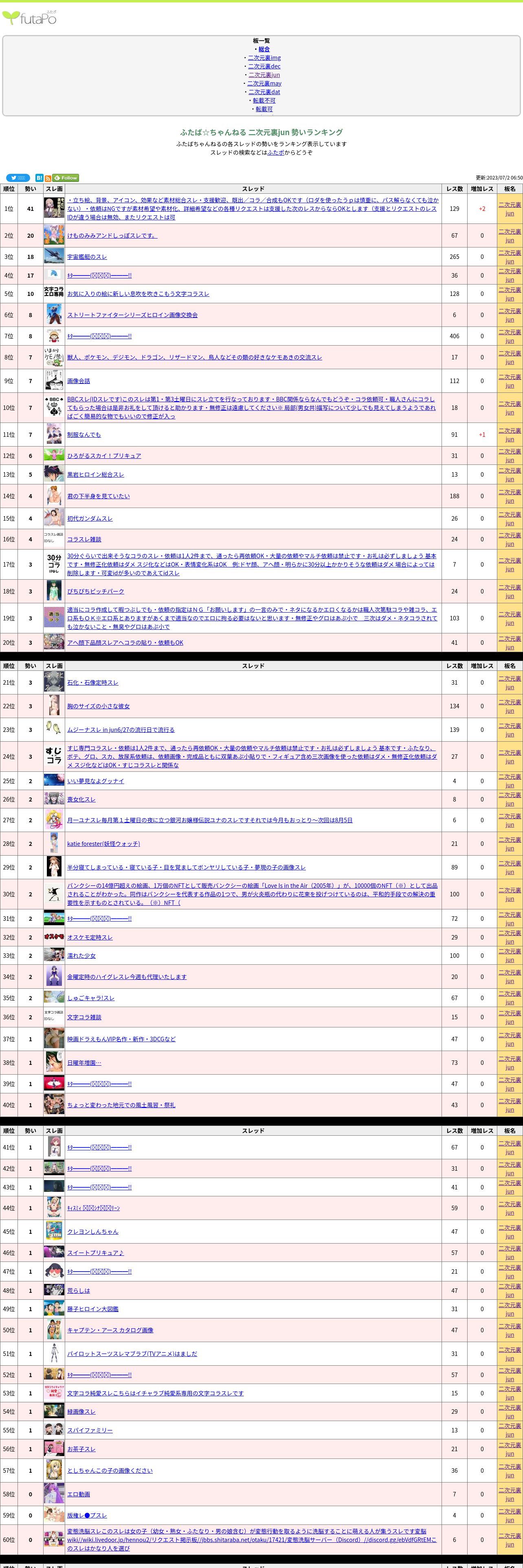The image size is (523, 1568).
Task: Open 黒岩ヒロイン総合スレ thread link
Action: tap(96, 475)
